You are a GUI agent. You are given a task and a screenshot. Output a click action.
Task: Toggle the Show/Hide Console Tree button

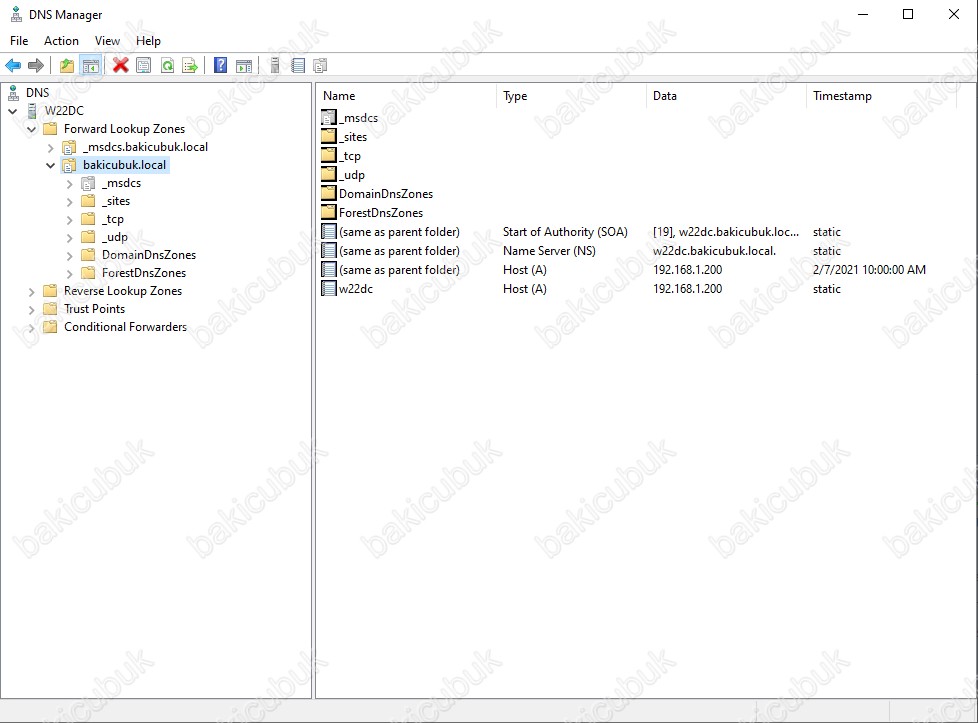(90, 66)
